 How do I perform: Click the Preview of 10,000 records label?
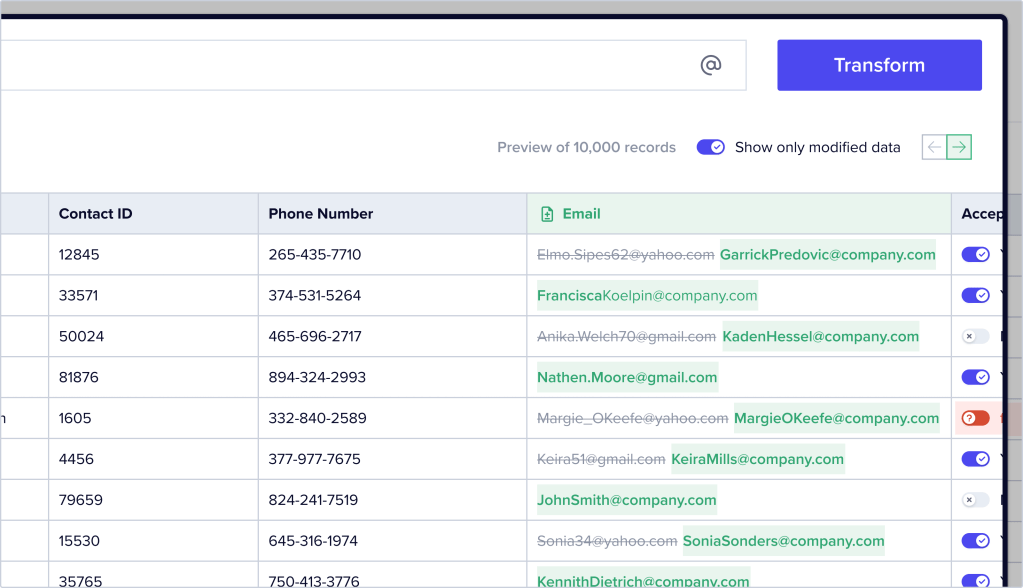[586, 147]
